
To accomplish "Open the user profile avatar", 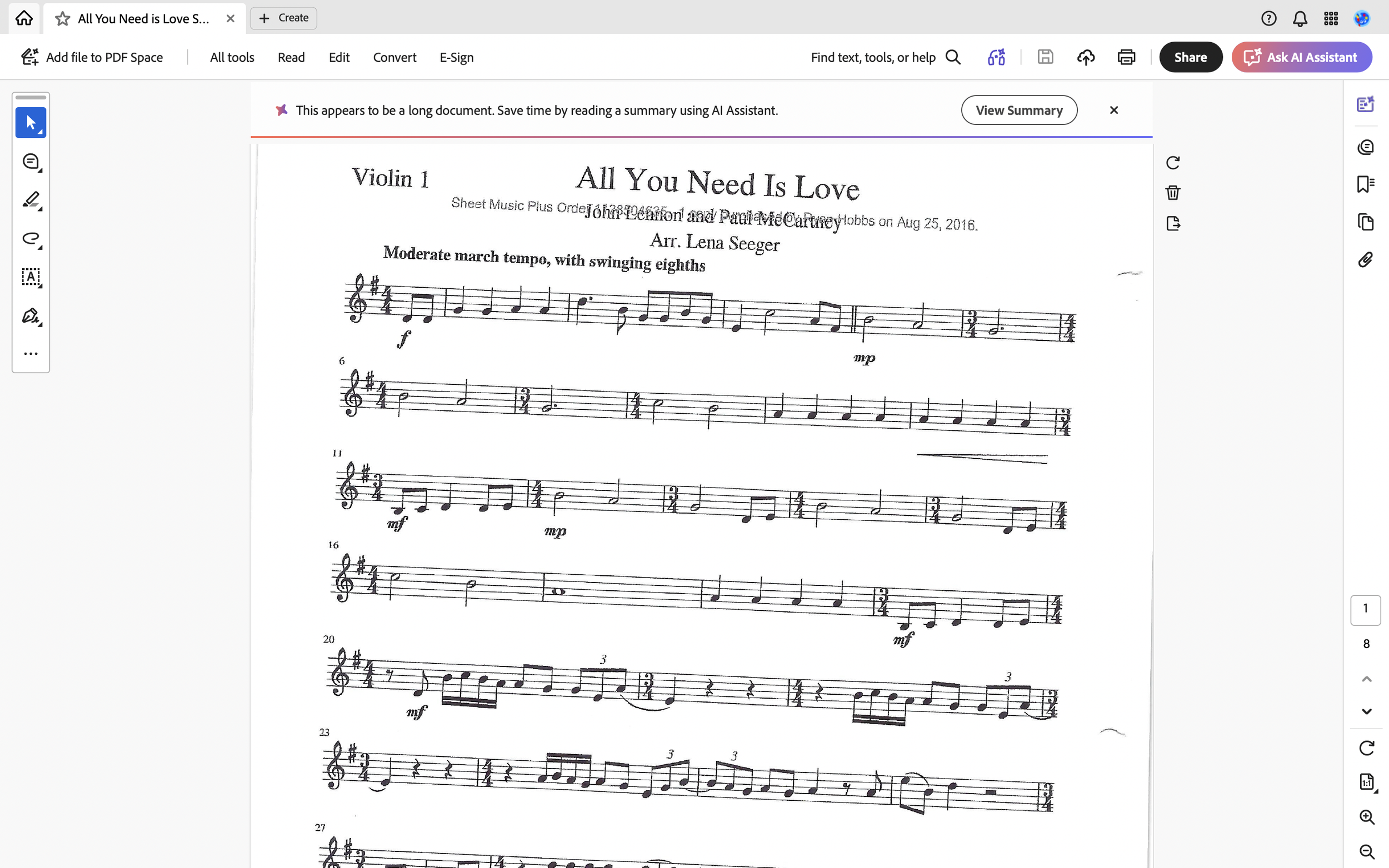I will click(x=1362, y=18).
